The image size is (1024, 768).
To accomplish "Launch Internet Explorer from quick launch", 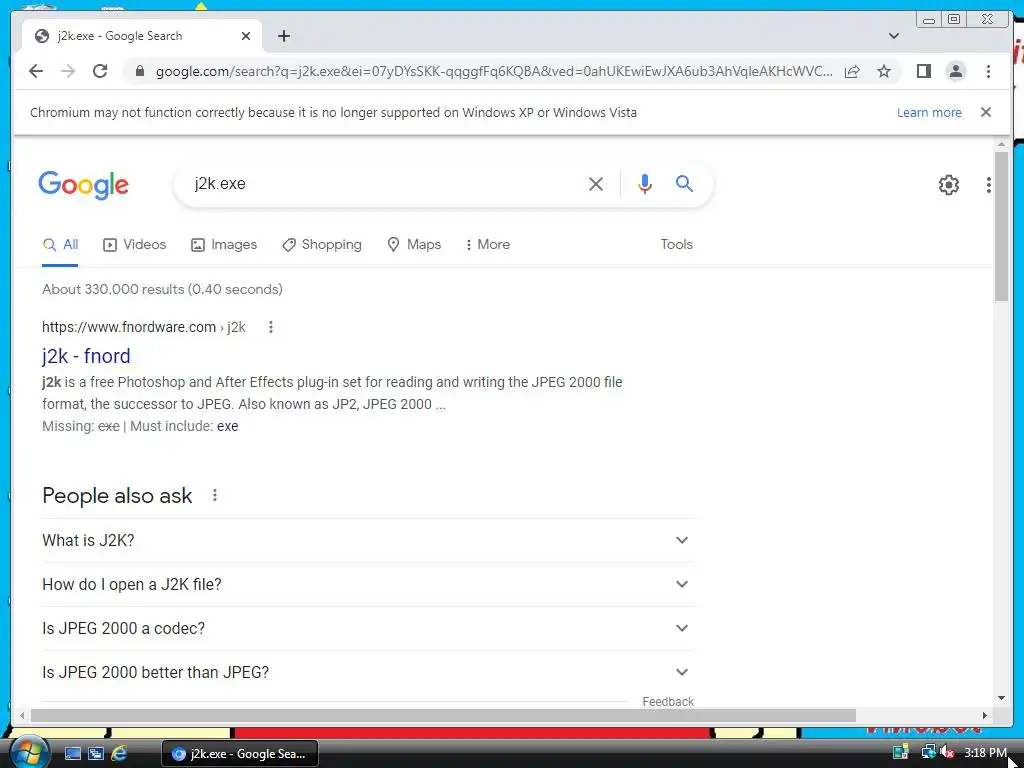I will click(x=119, y=754).
